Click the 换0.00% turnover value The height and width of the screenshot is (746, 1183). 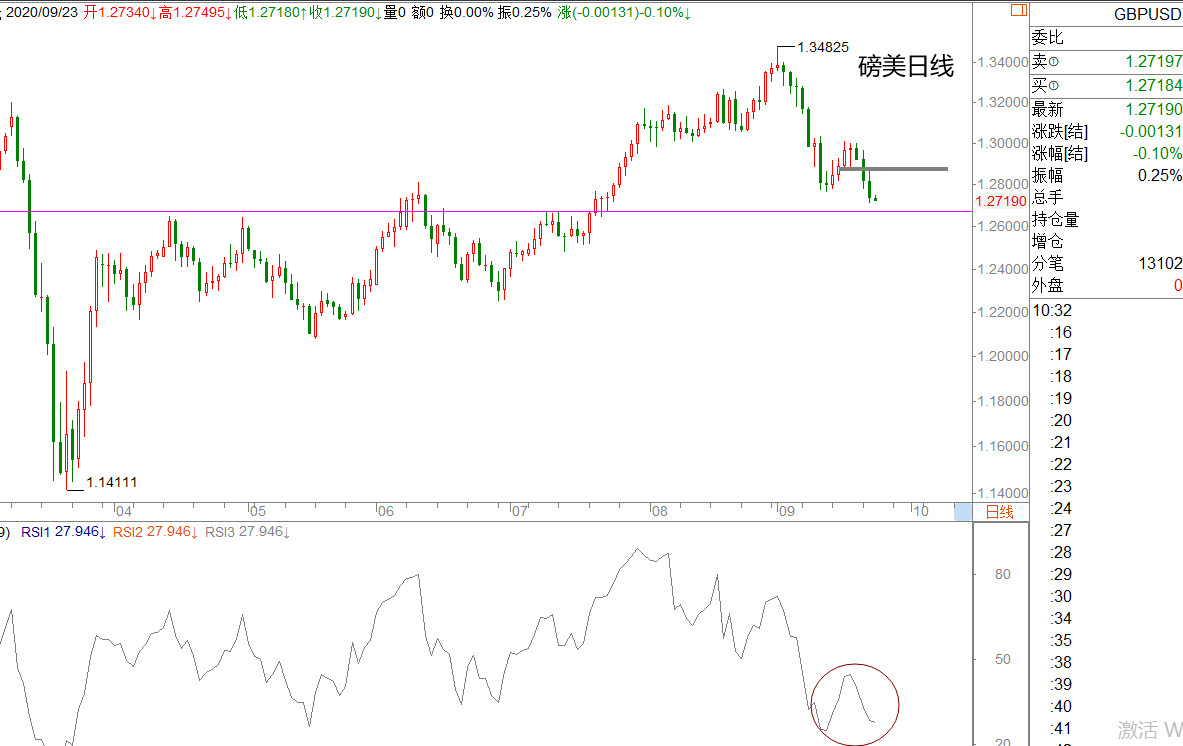click(x=466, y=12)
